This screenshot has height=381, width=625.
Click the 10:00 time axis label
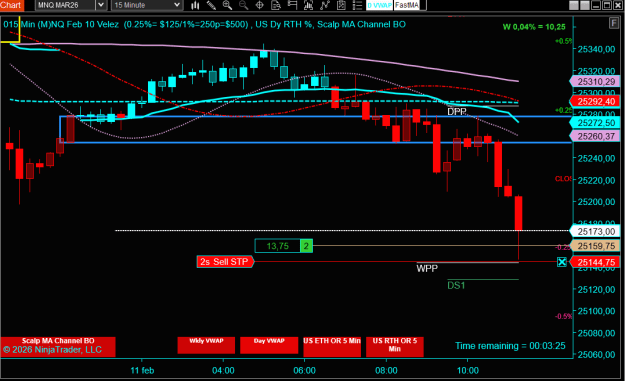[468, 371]
